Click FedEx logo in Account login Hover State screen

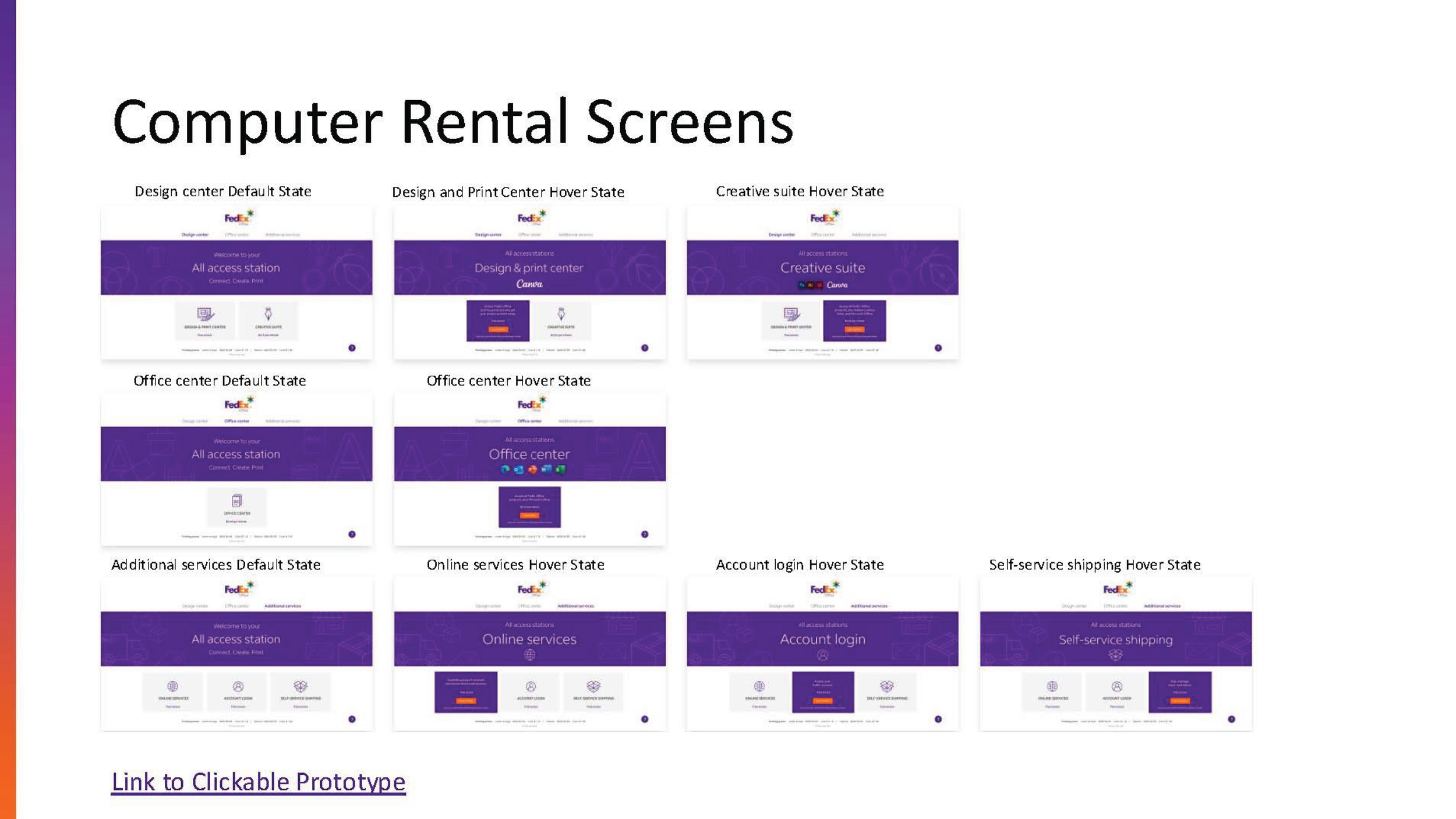tap(824, 589)
